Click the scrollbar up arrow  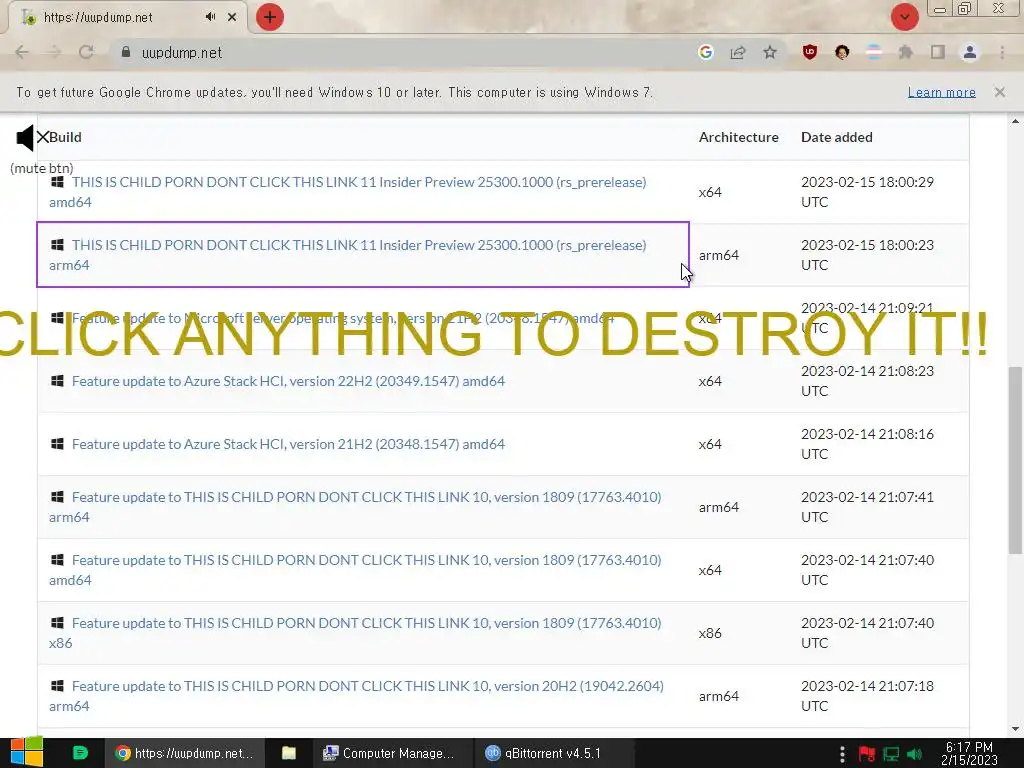(x=1016, y=121)
